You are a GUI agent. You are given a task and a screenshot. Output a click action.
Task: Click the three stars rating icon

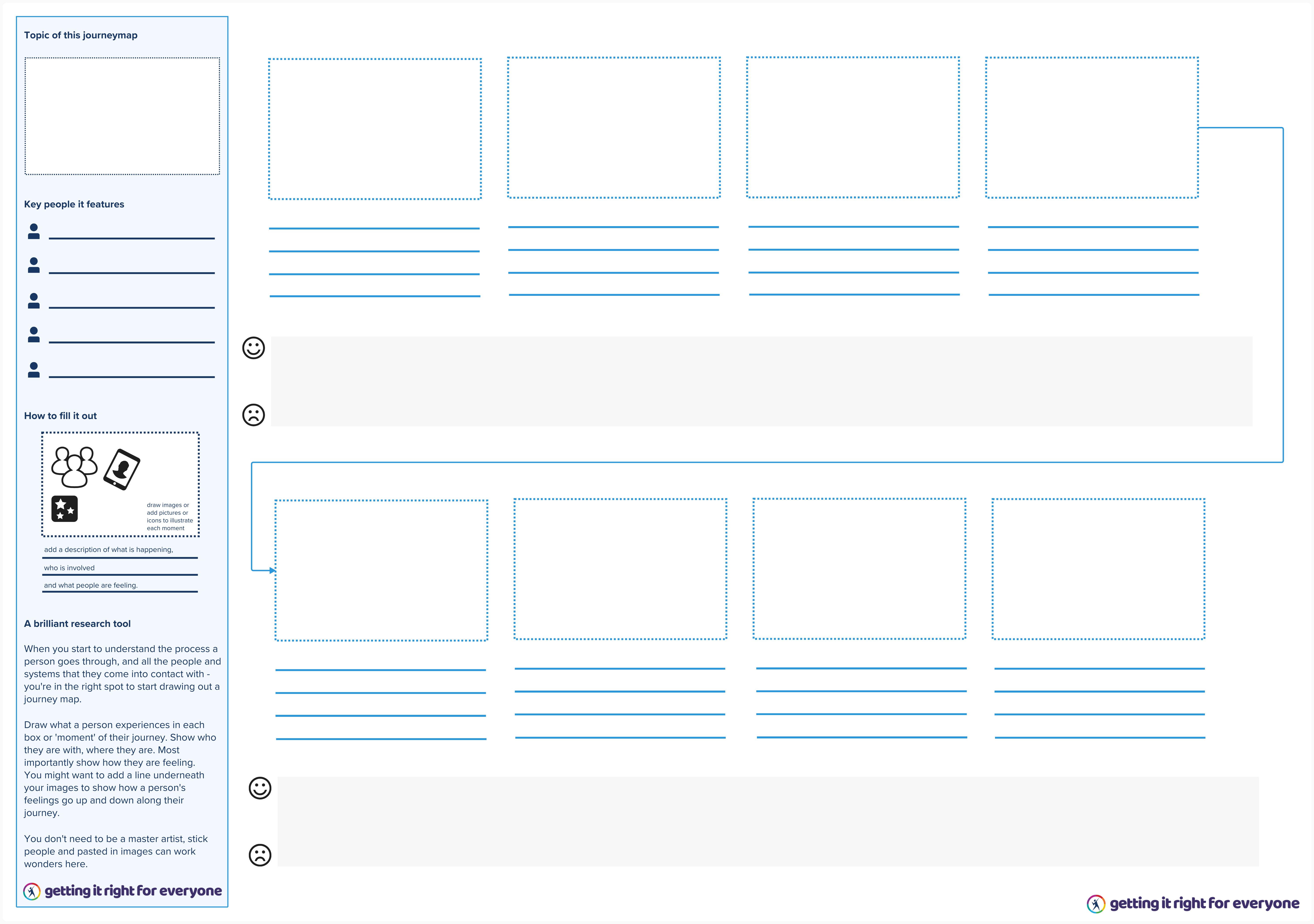pyautogui.click(x=65, y=509)
